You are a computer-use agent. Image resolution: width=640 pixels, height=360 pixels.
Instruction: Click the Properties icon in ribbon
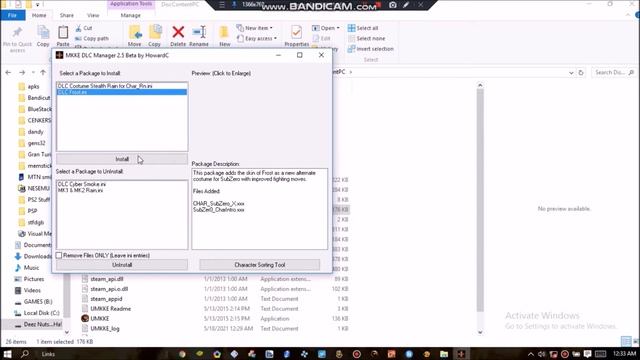[296, 32]
